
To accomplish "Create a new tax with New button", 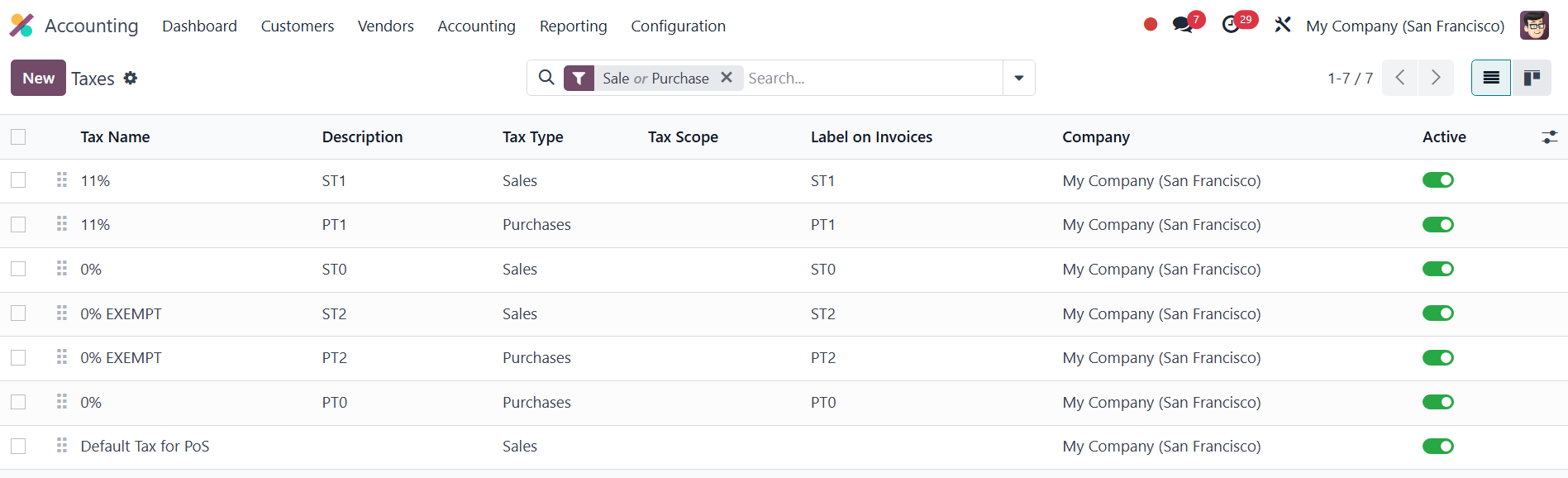I will 38,78.
